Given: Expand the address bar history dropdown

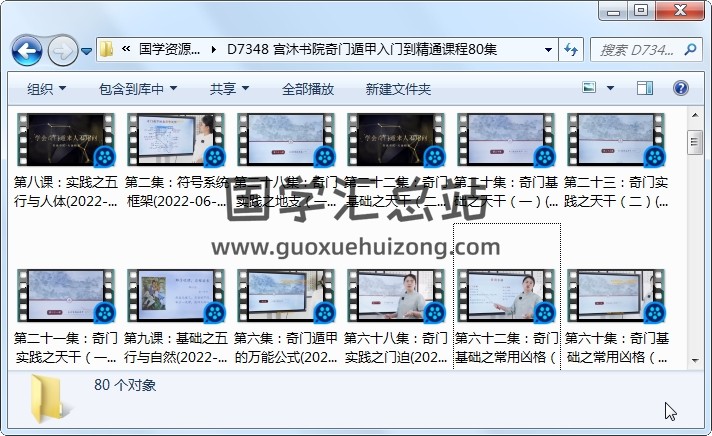Looking at the screenshot, I should (548, 50).
